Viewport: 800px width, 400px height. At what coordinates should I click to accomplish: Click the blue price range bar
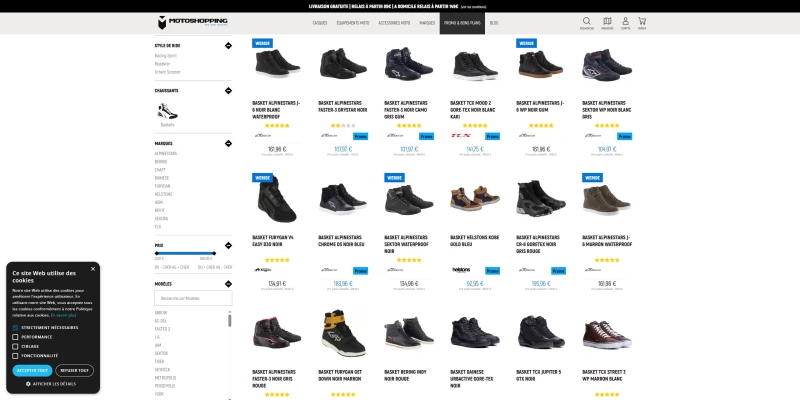(x=185, y=253)
